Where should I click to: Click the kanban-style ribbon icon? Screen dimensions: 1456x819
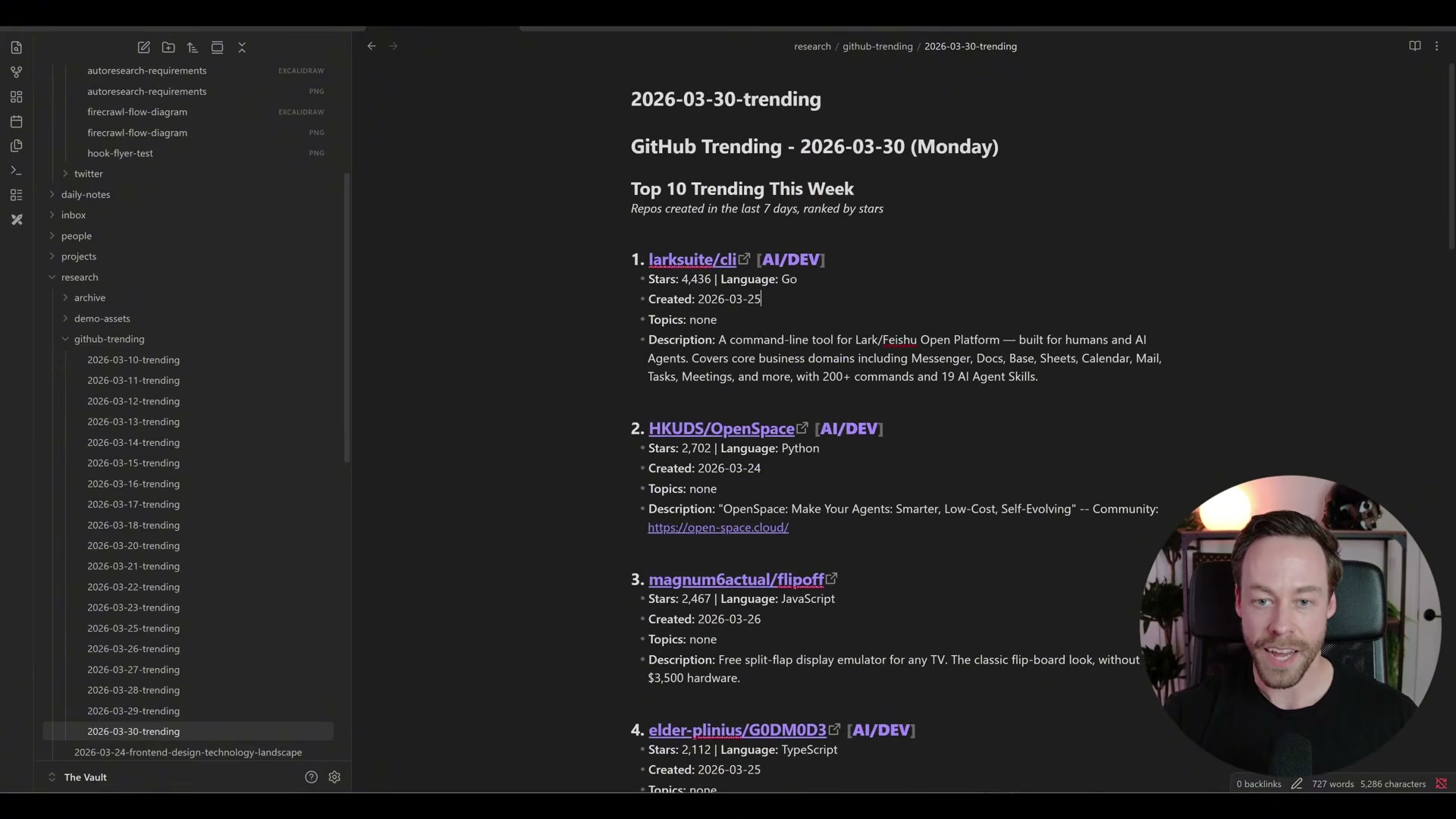tap(17, 195)
